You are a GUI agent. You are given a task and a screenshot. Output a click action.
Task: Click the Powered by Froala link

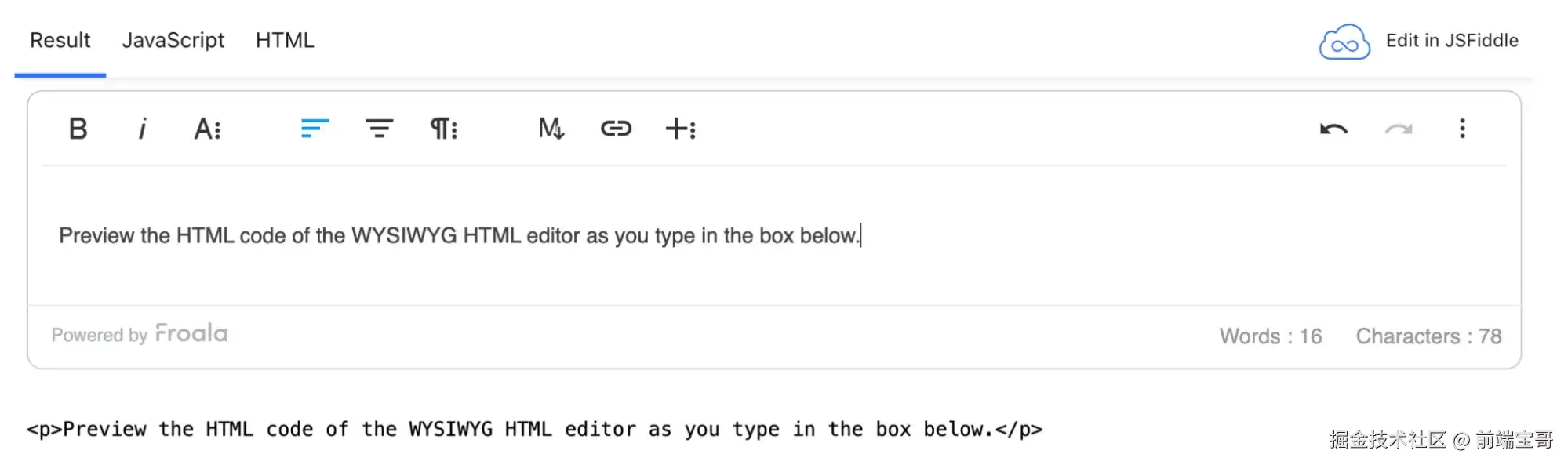coord(138,333)
